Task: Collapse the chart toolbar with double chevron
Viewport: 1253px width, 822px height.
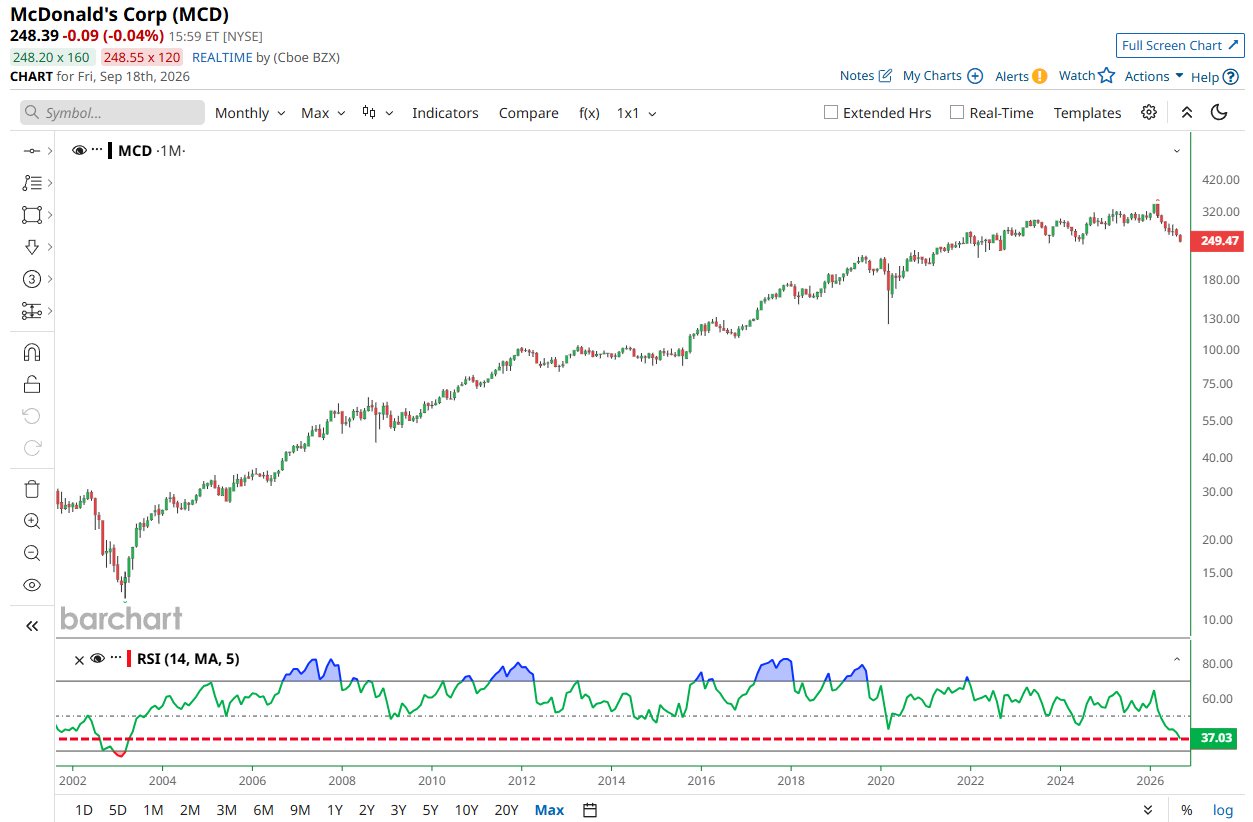Action: tap(1186, 112)
